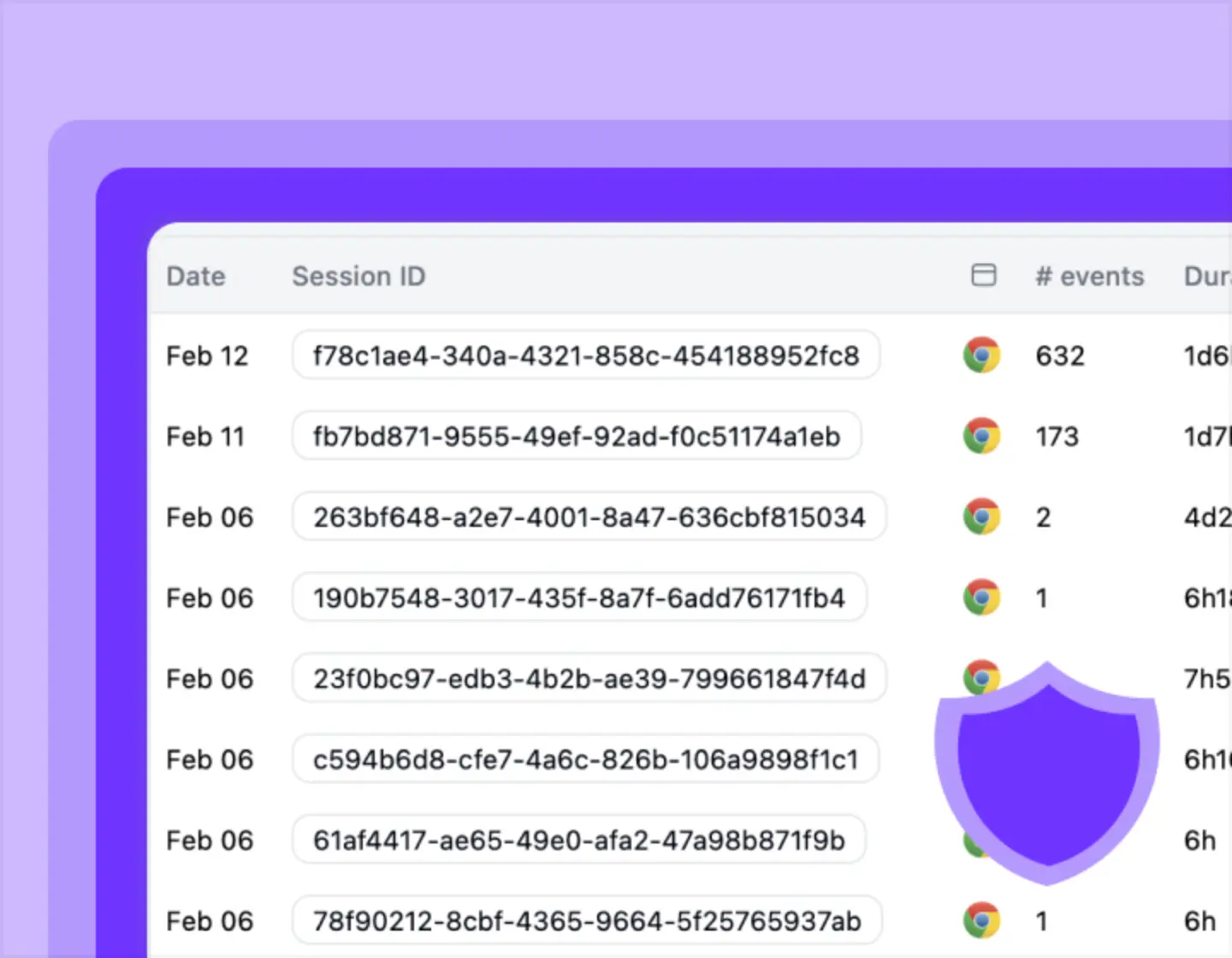Select session ID 263bf648-a2e7-4001-8a47-636cbf815034
The image size is (1232, 958).
point(589,517)
